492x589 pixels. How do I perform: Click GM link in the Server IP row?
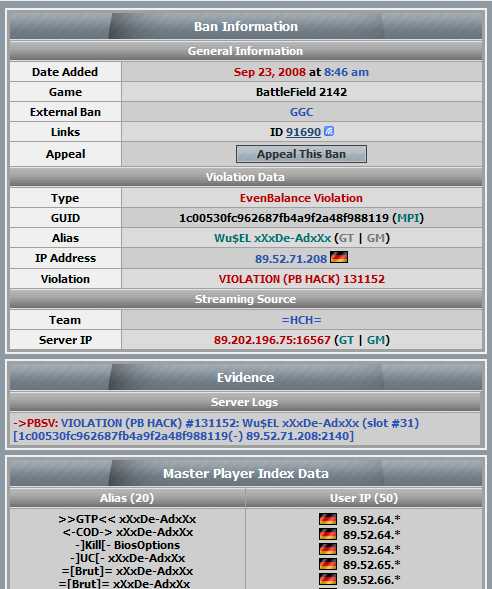(376, 340)
